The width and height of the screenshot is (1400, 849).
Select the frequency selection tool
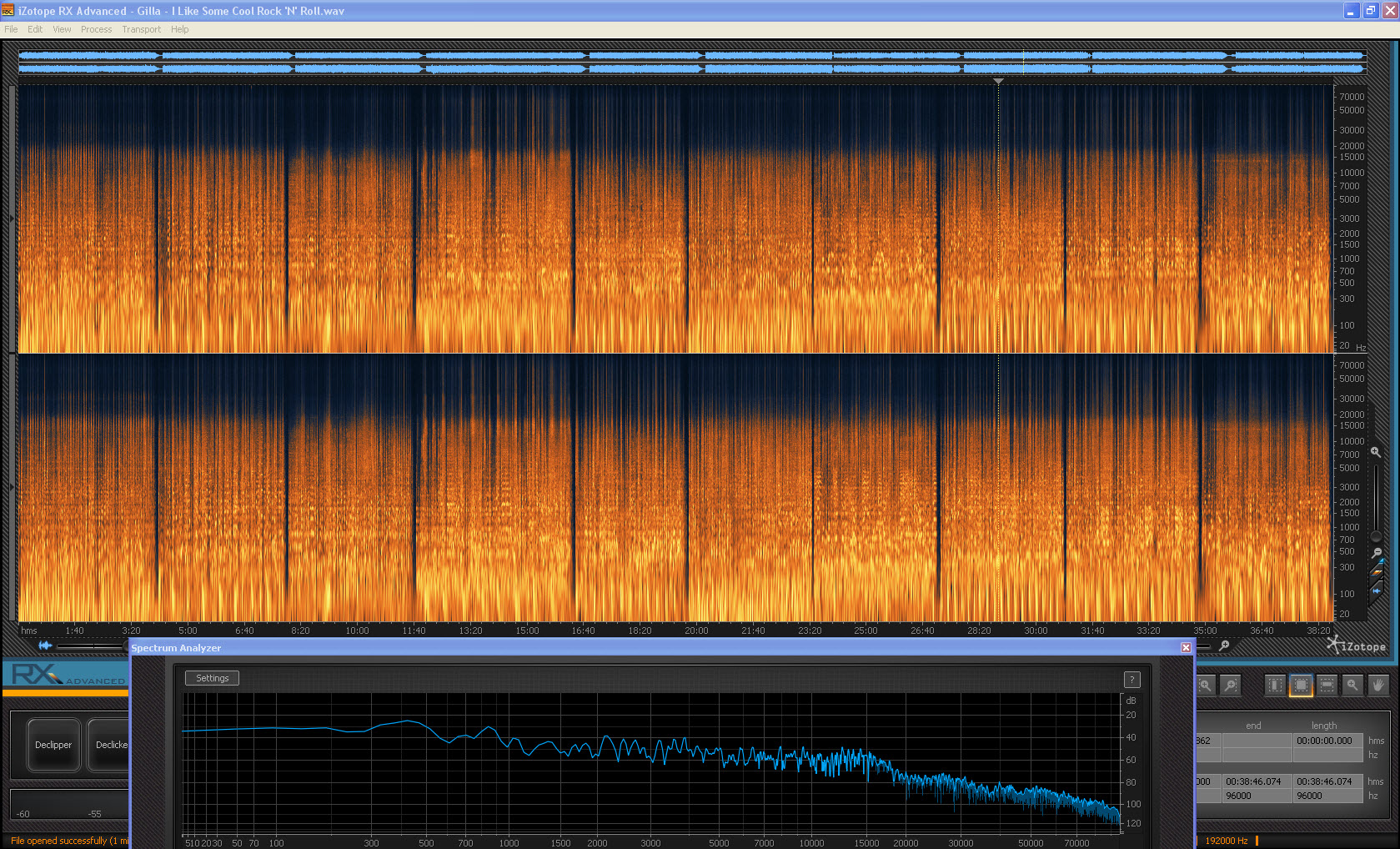point(1327,686)
